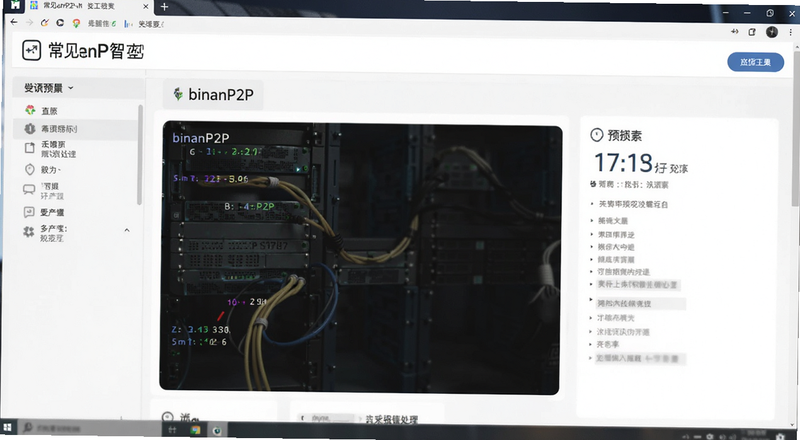
Task: Open the blue bar-chart bookmark
Action: point(128,24)
